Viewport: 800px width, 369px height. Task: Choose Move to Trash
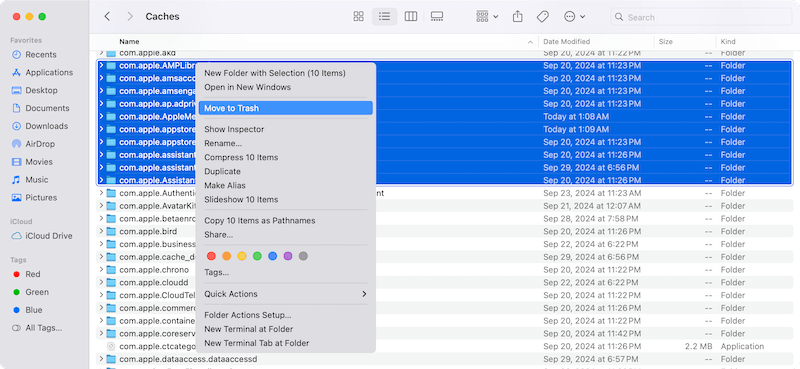point(286,108)
